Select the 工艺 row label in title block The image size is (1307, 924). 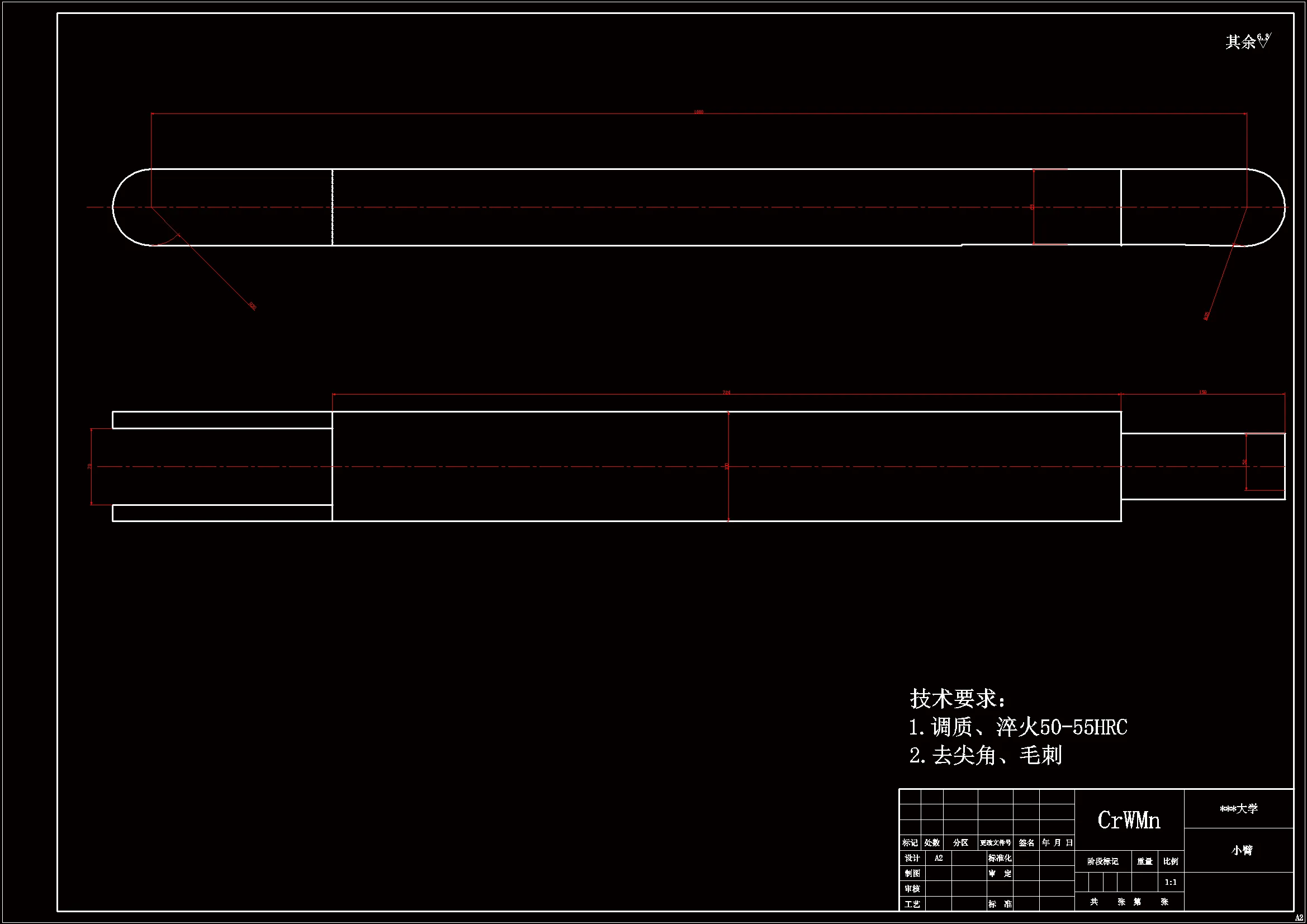tap(912, 904)
